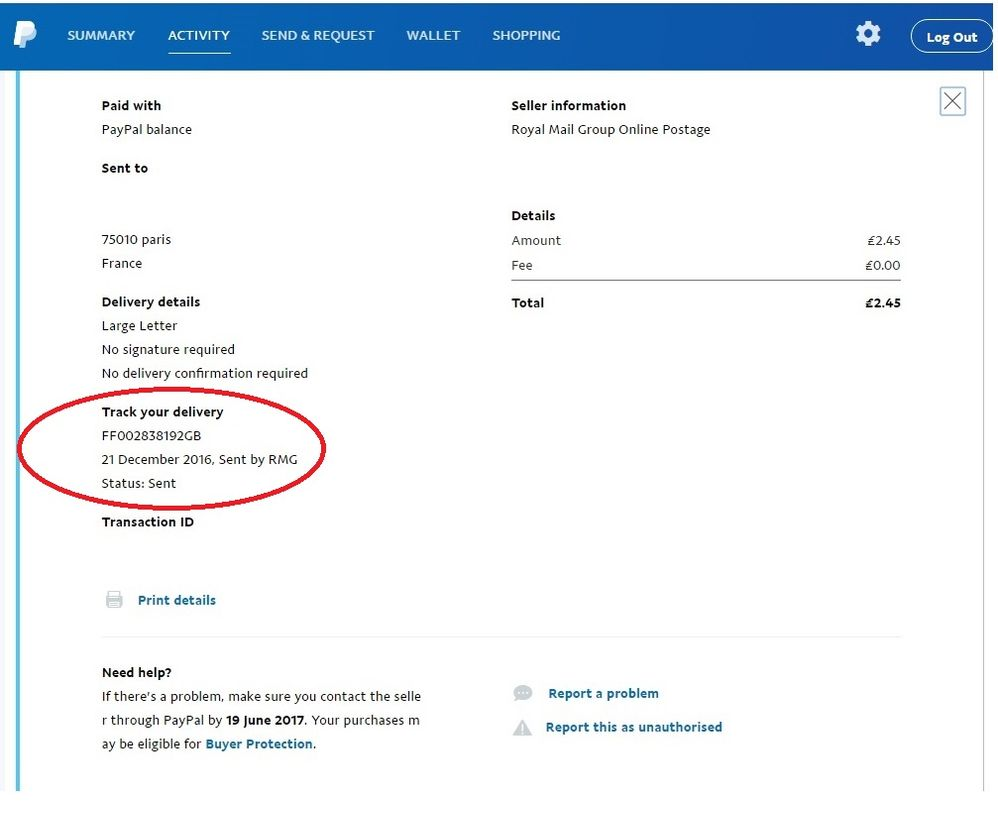Click the 'Need help?' heading
998x819 pixels.
point(137,673)
